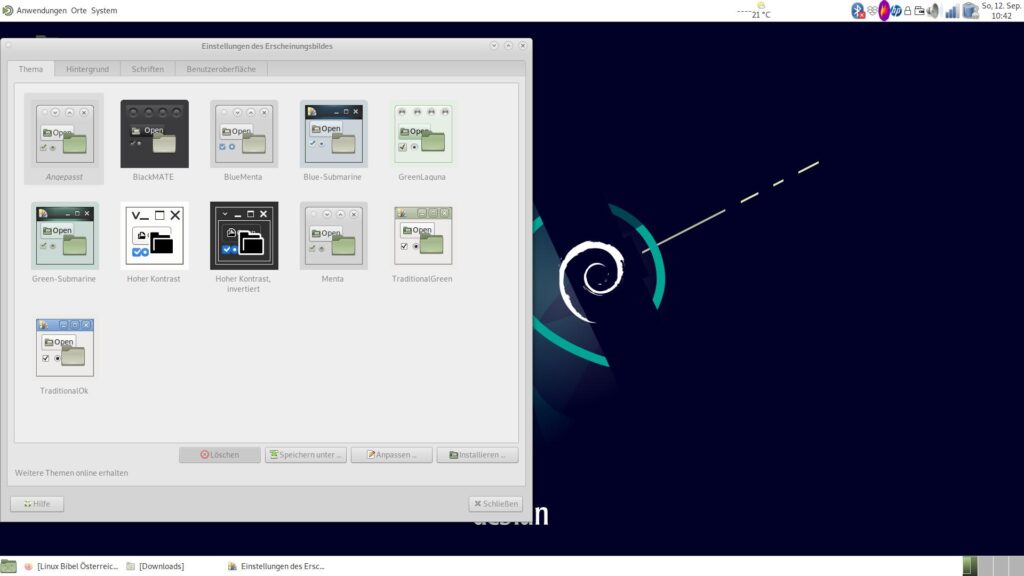The width and height of the screenshot is (1024, 576).
Task: Click the Bluetooth tray icon
Action: coord(857,10)
